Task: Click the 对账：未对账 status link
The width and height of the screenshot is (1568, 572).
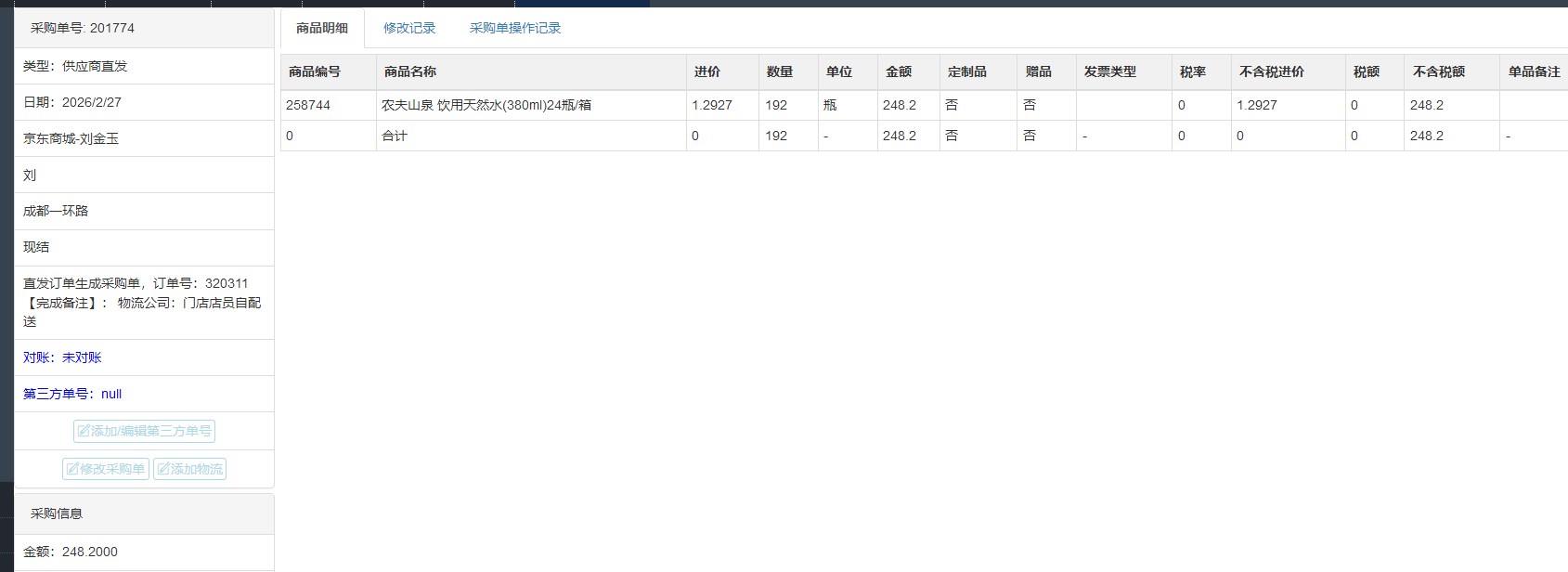Action: coord(62,357)
